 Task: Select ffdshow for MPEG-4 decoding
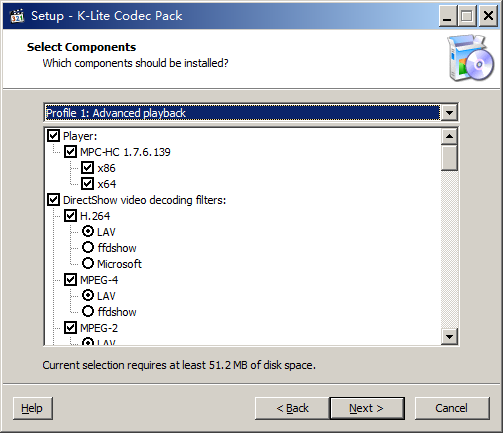coord(88,312)
